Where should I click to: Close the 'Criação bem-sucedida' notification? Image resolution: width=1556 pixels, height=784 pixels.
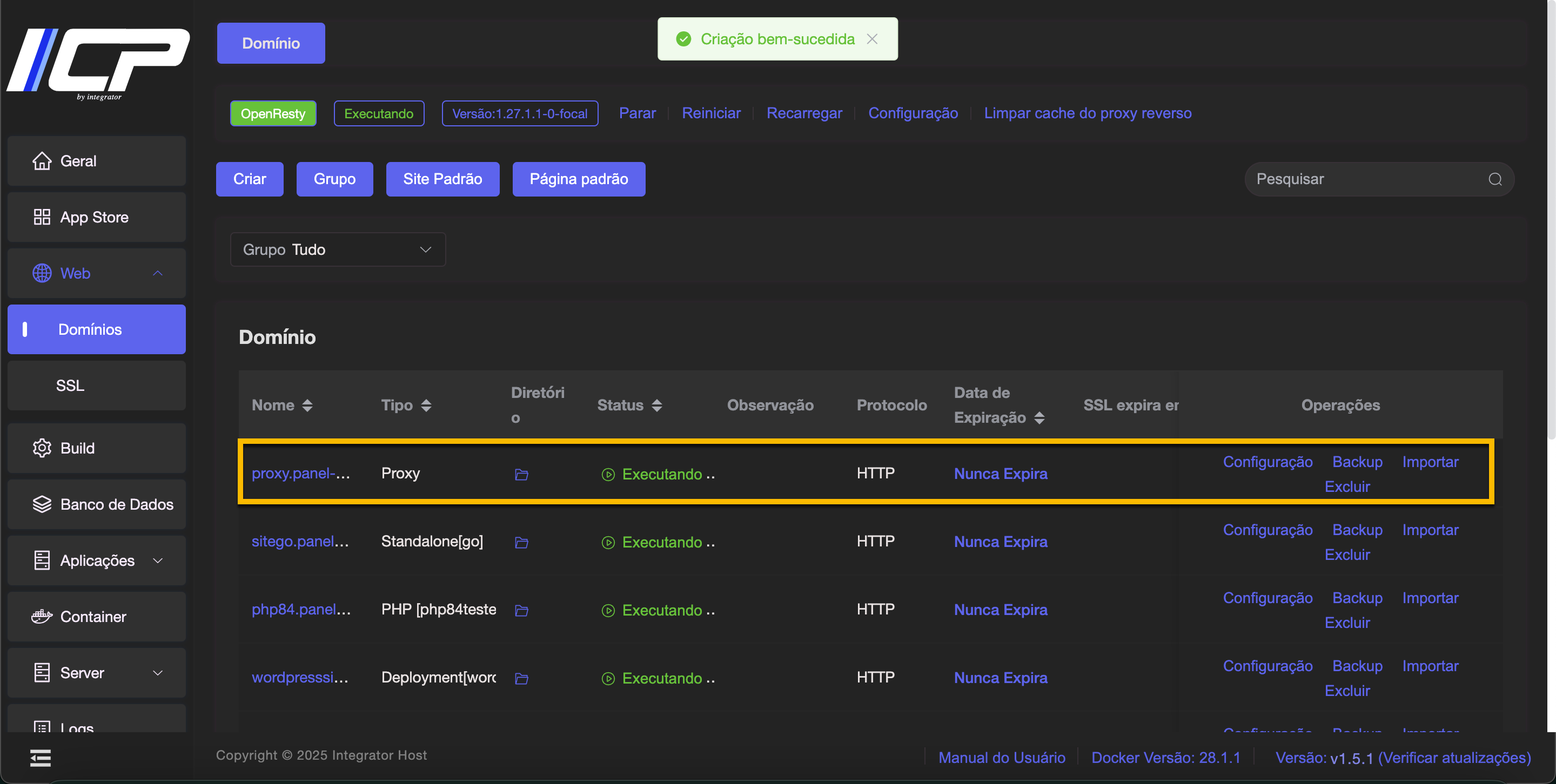(x=871, y=39)
